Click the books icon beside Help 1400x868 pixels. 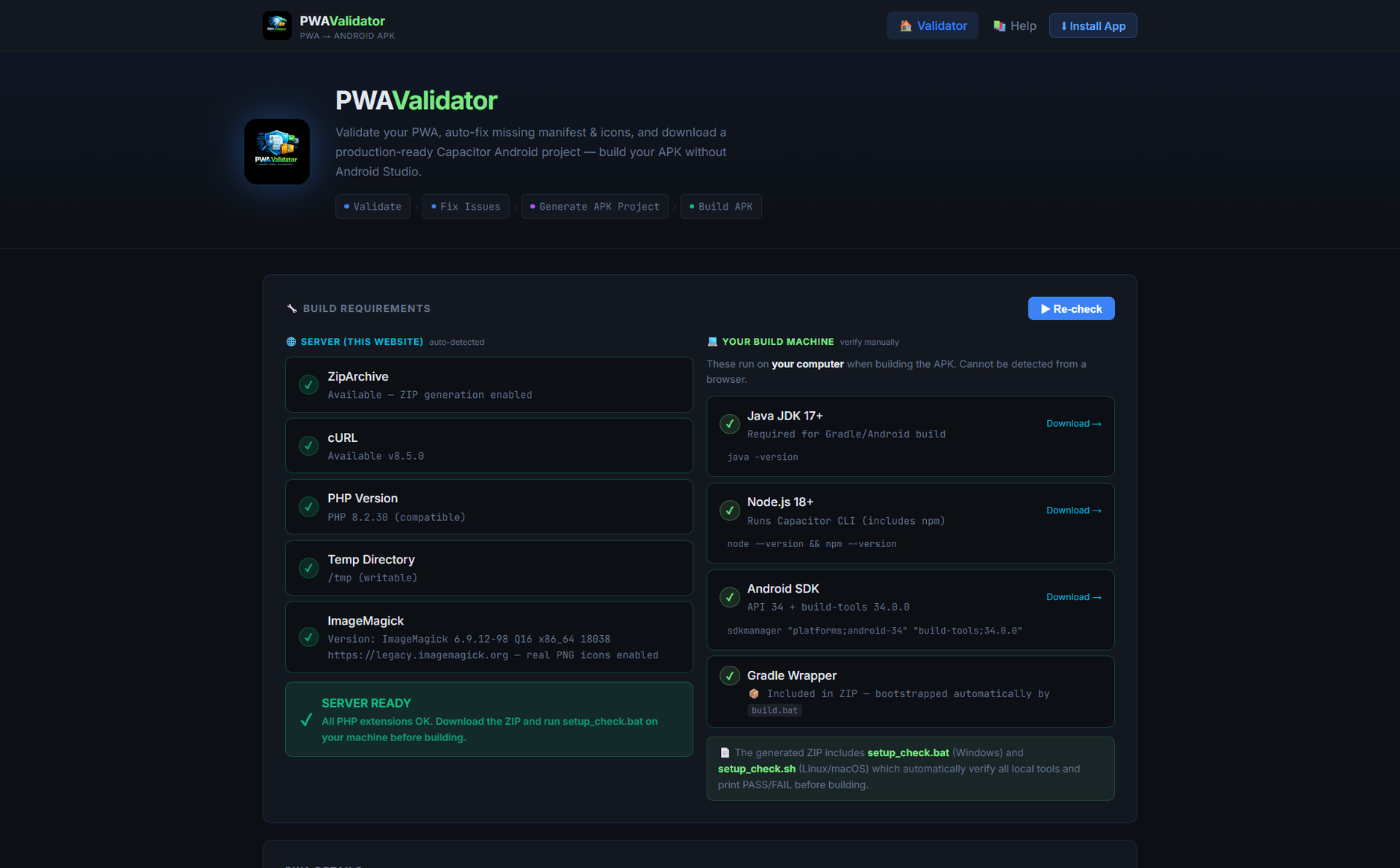pyautogui.click(x=999, y=26)
